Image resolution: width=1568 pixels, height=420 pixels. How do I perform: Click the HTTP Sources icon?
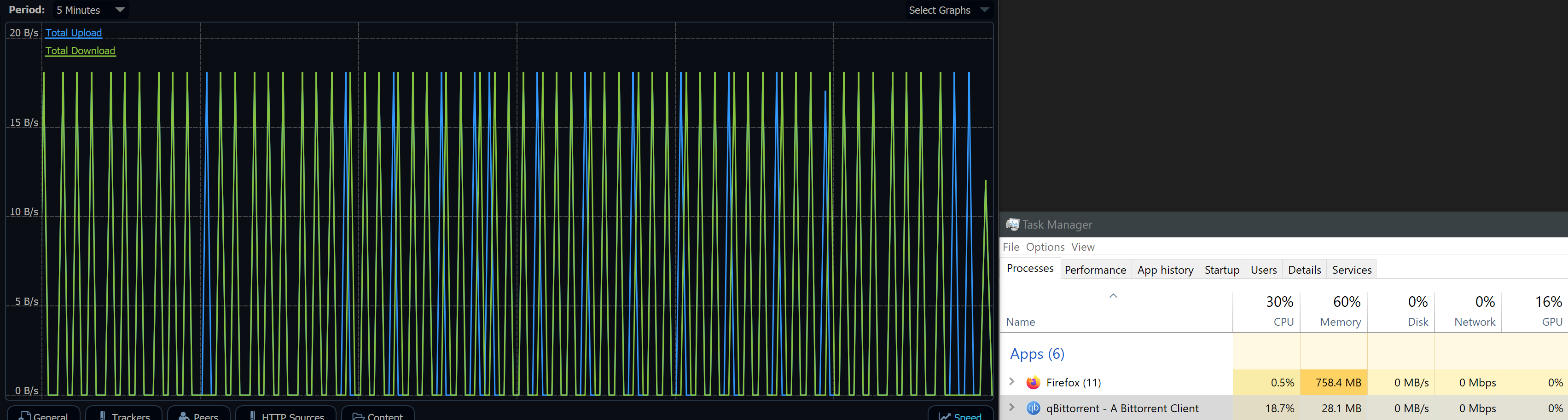[x=253, y=417]
